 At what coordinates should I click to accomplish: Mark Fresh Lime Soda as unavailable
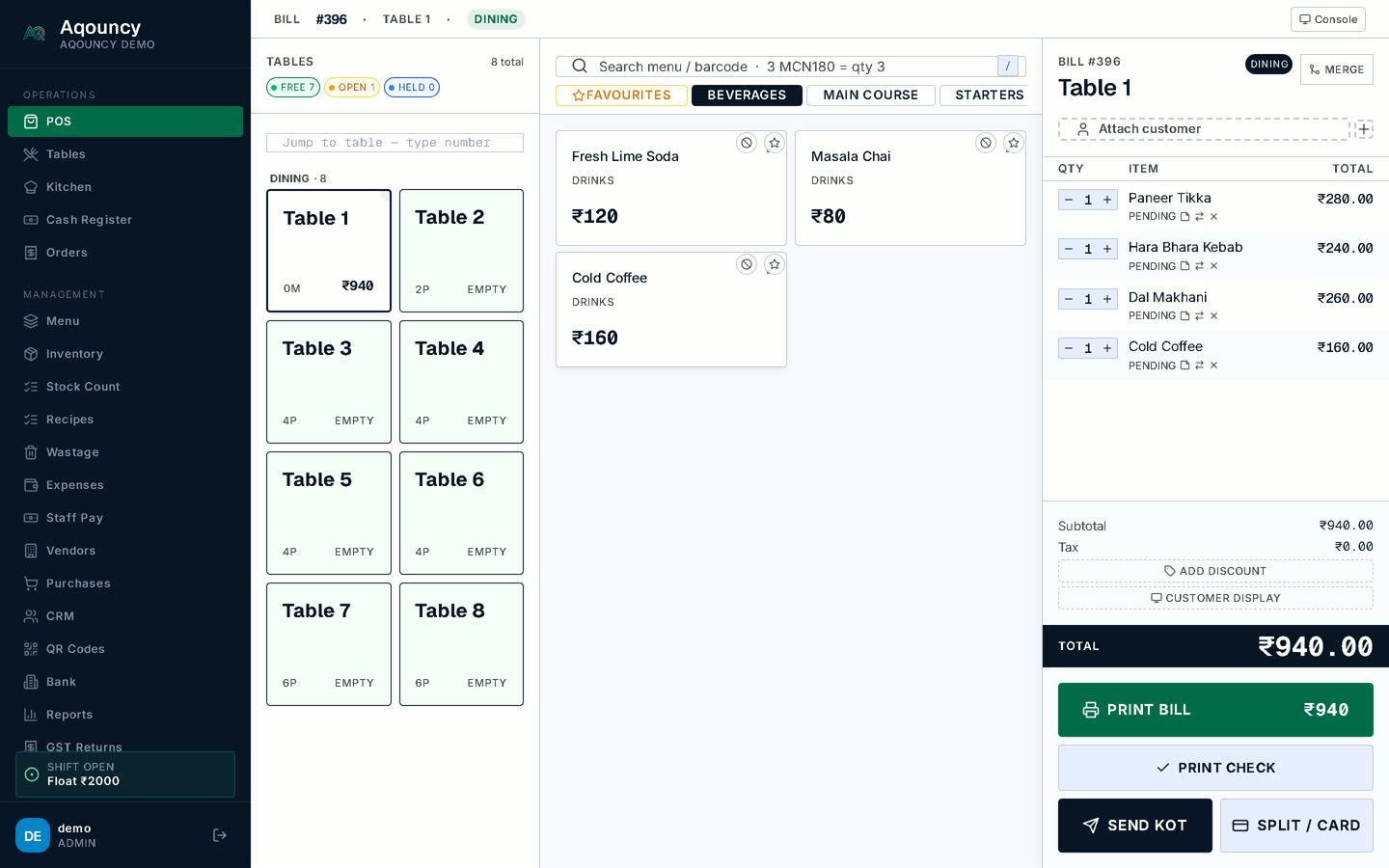pyautogui.click(x=747, y=143)
